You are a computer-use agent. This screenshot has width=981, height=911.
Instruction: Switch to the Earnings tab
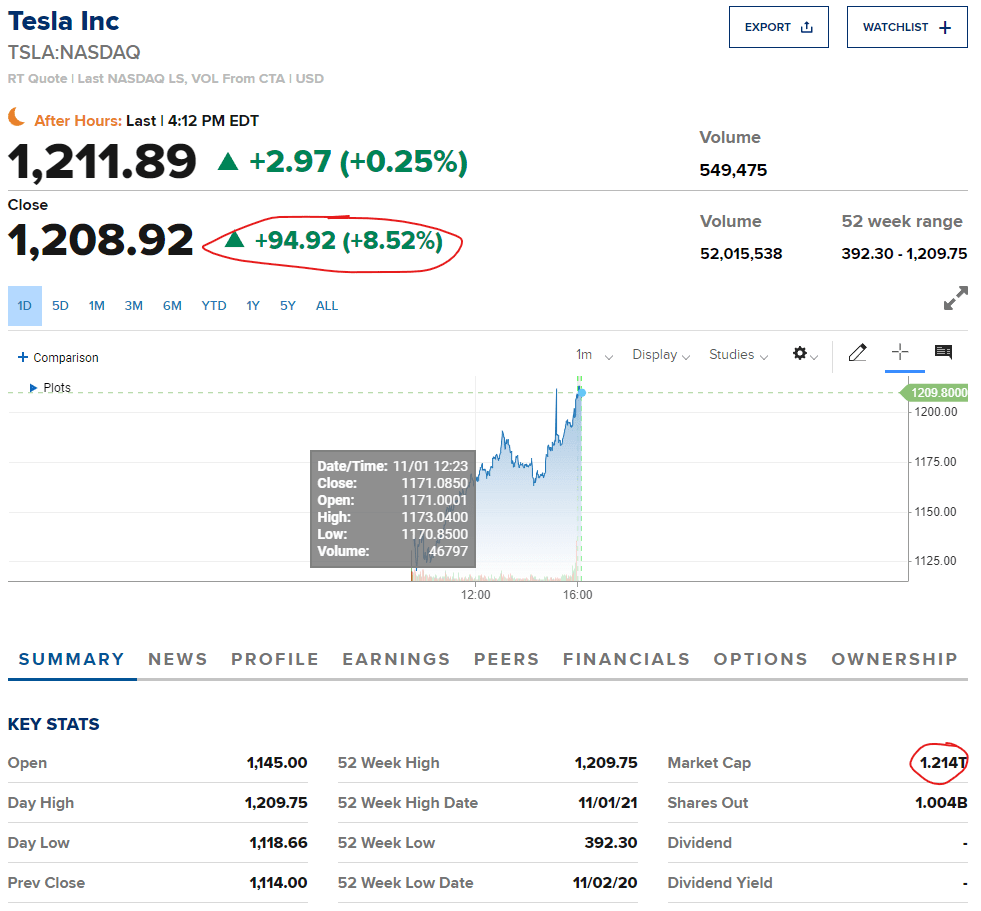coord(396,659)
